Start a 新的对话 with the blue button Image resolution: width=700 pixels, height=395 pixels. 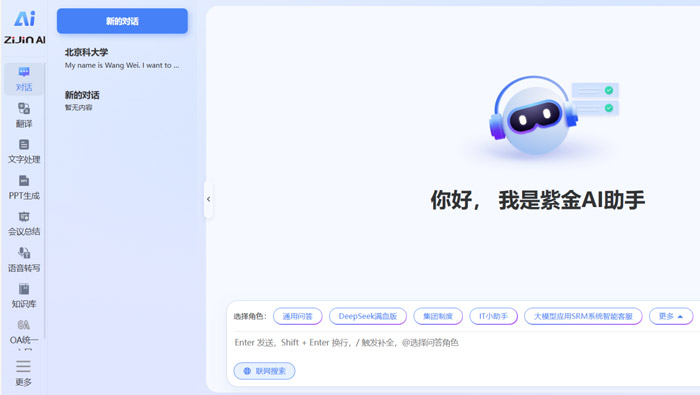[x=122, y=21]
